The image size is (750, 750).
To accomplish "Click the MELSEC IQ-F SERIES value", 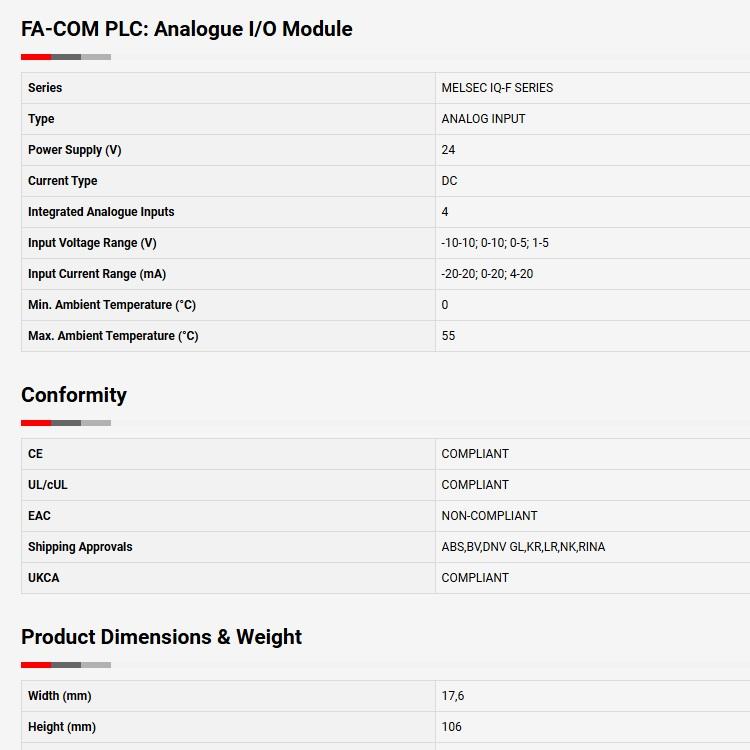I will (497, 88).
